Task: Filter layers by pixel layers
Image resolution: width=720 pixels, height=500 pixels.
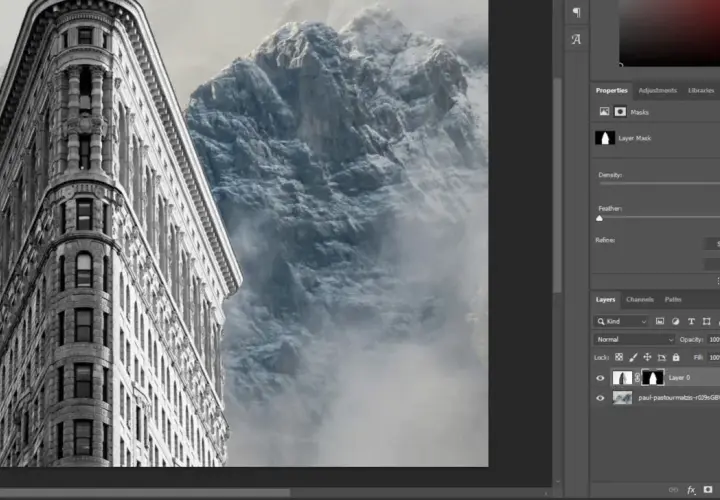Action: click(660, 321)
